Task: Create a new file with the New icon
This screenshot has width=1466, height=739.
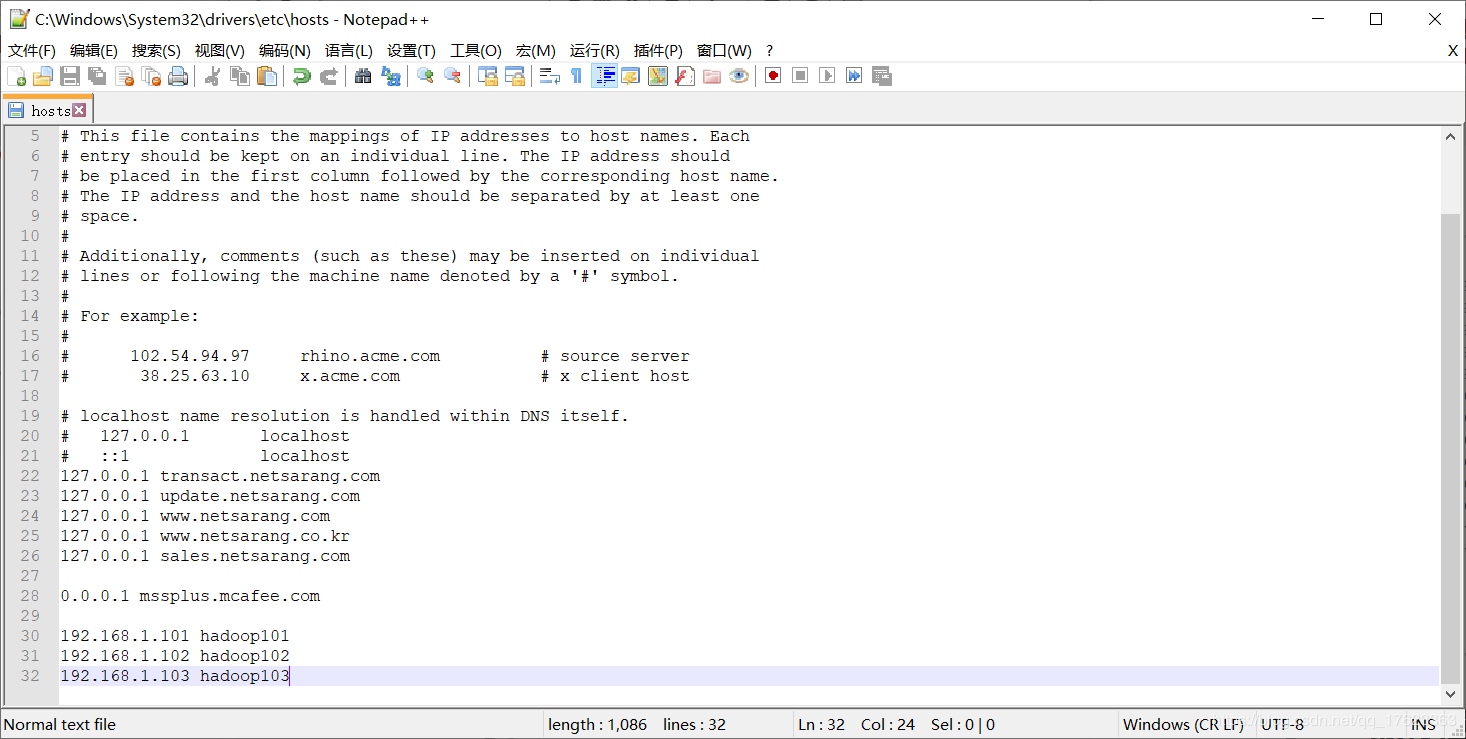Action: [16, 76]
